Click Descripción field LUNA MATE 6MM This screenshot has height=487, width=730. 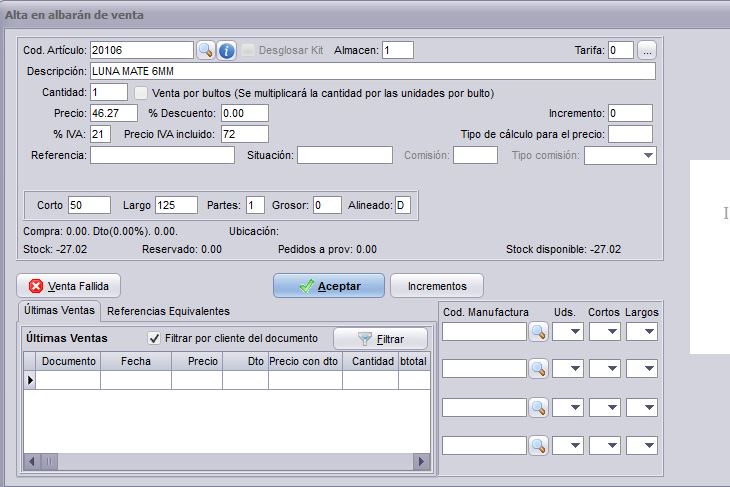coord(372,71)
